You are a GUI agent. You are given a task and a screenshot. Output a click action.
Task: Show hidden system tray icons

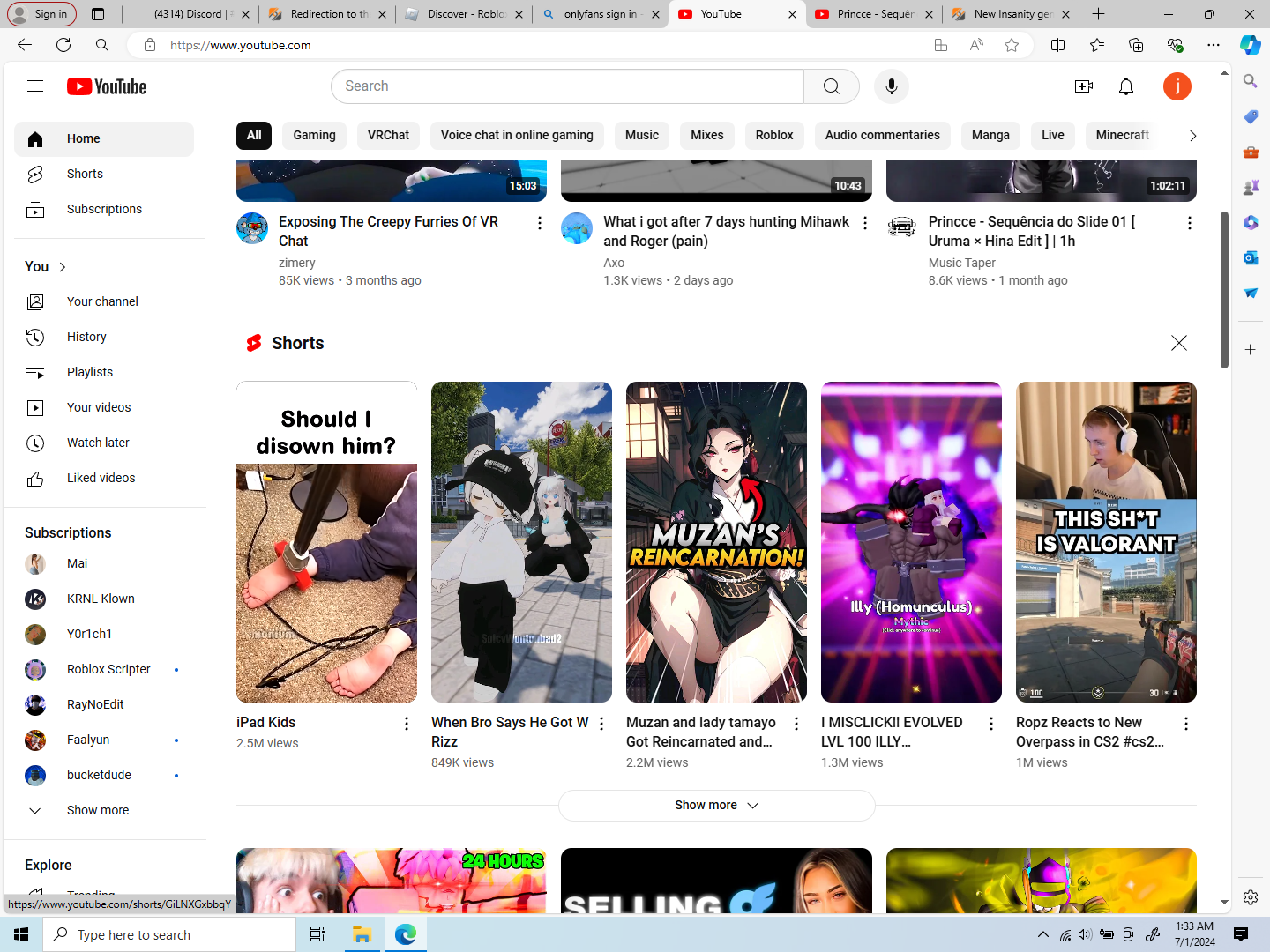point(1043,934)
